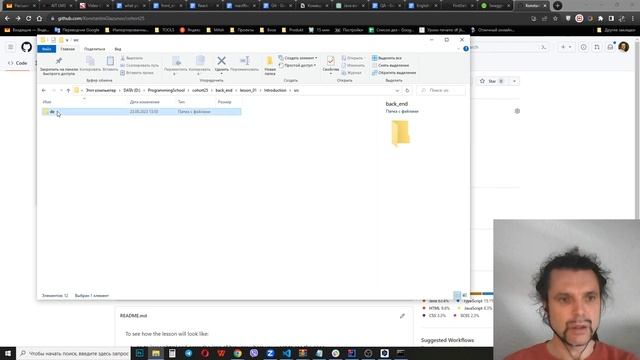
Task: Sort by Name (Имя) column header
Action: tap(47, 102)
